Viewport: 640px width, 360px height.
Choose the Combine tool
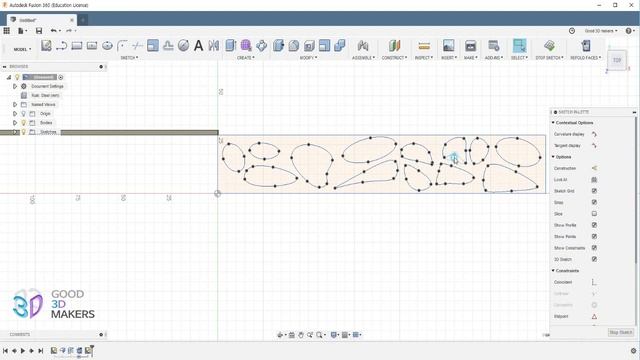(340, 45)
